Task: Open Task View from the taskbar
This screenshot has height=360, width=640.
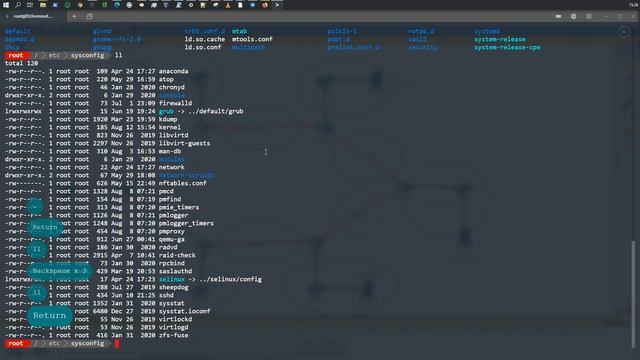Action: tap(30, 5)
